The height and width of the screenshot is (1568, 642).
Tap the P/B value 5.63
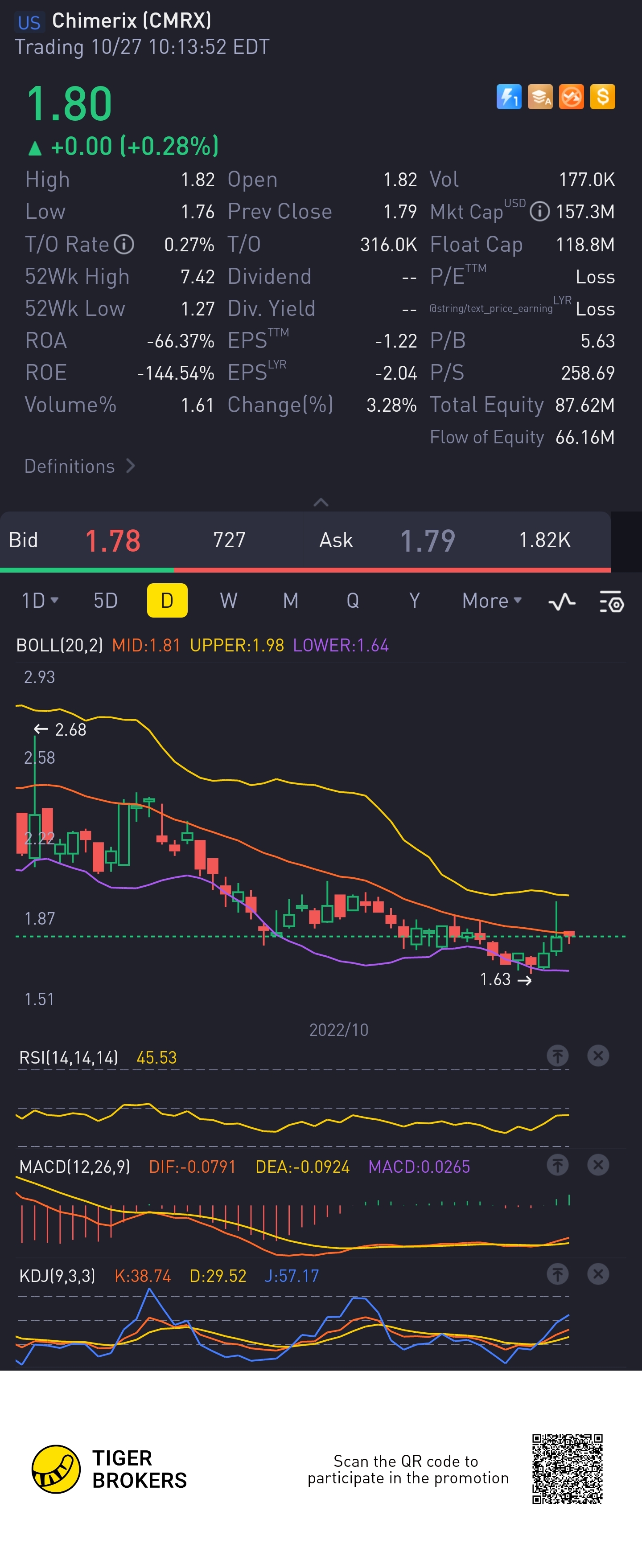[597, 341]
